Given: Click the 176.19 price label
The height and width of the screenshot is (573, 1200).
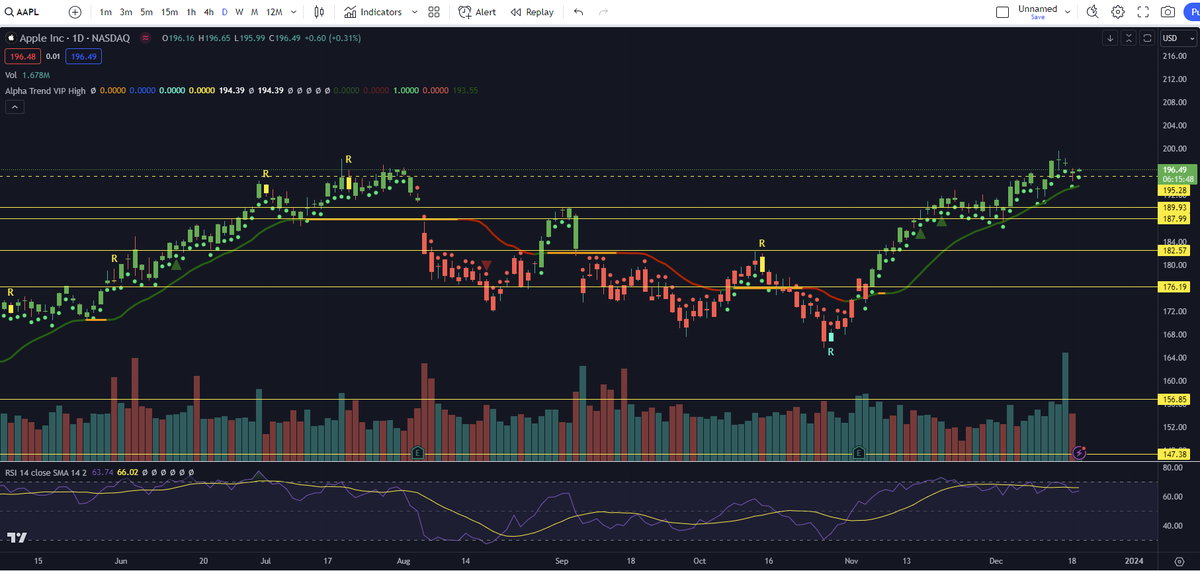Looking at the screenshot, I should [x=1174, y=287].
